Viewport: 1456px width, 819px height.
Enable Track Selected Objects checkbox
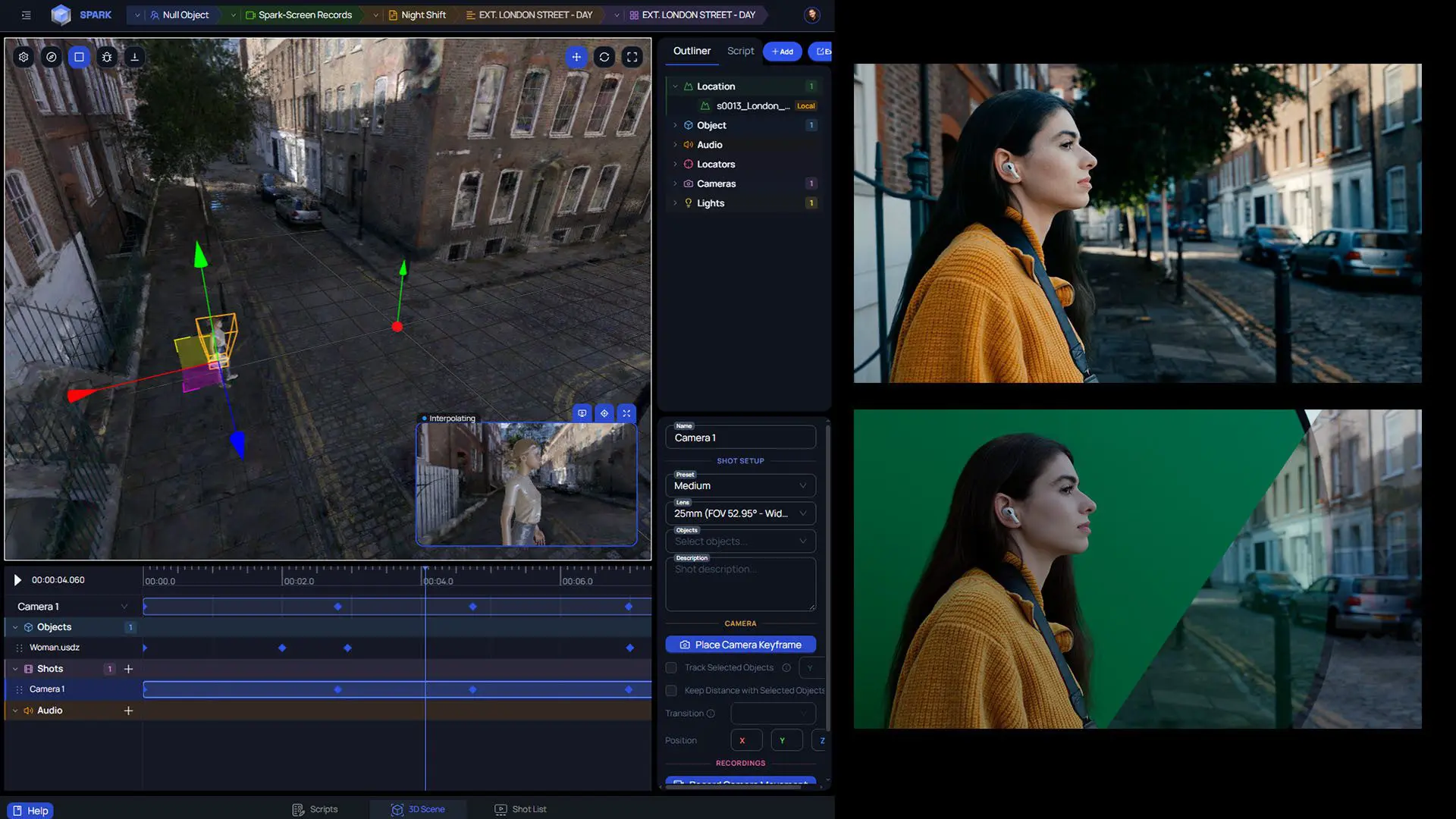coord(671,667)
